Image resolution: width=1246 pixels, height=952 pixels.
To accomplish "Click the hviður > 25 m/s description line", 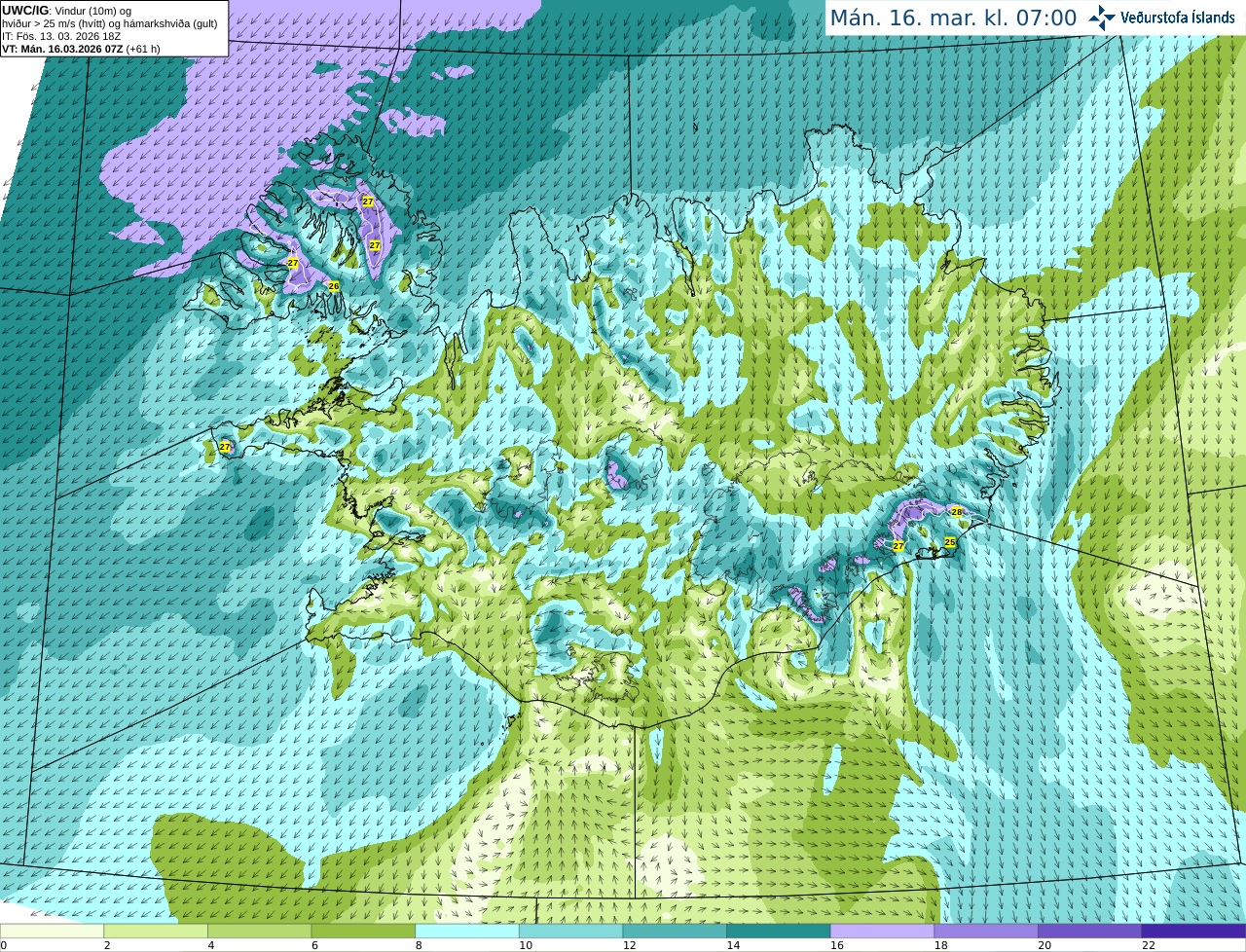I will [x=110, y=23].
